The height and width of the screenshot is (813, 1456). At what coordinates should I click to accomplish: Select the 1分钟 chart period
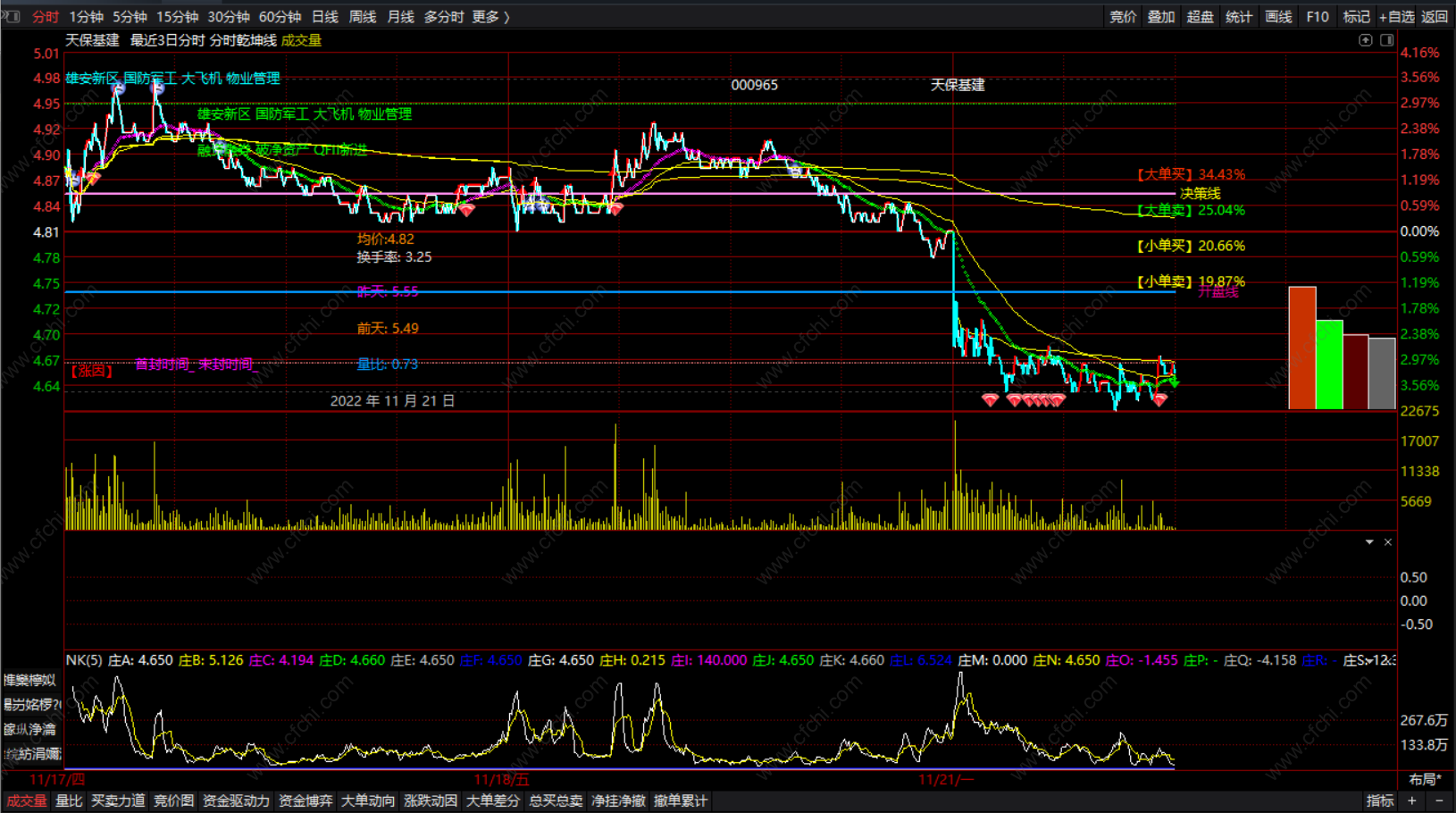87,17
